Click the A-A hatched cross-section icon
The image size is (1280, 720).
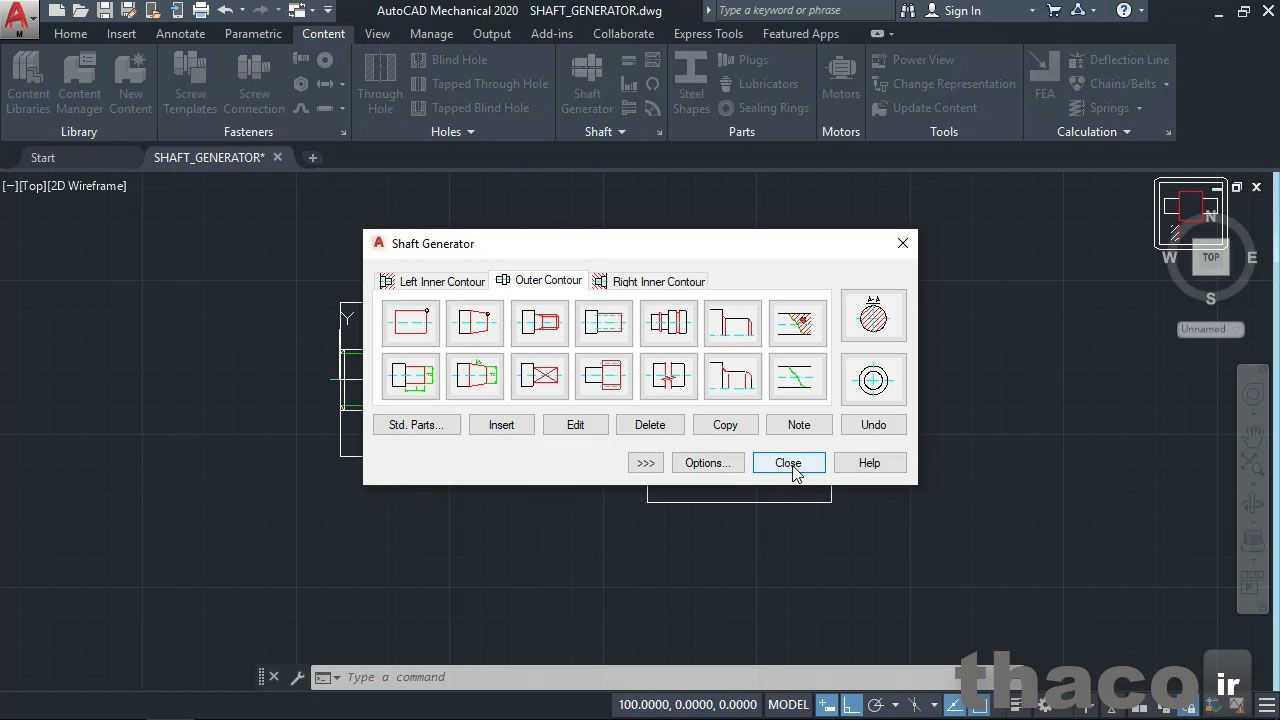[x=874, y=316]
